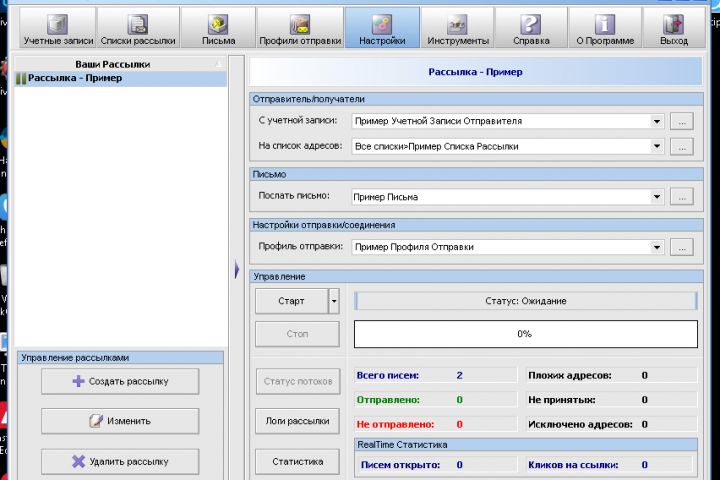Click the Исключено адресов label

coord(580,424)
